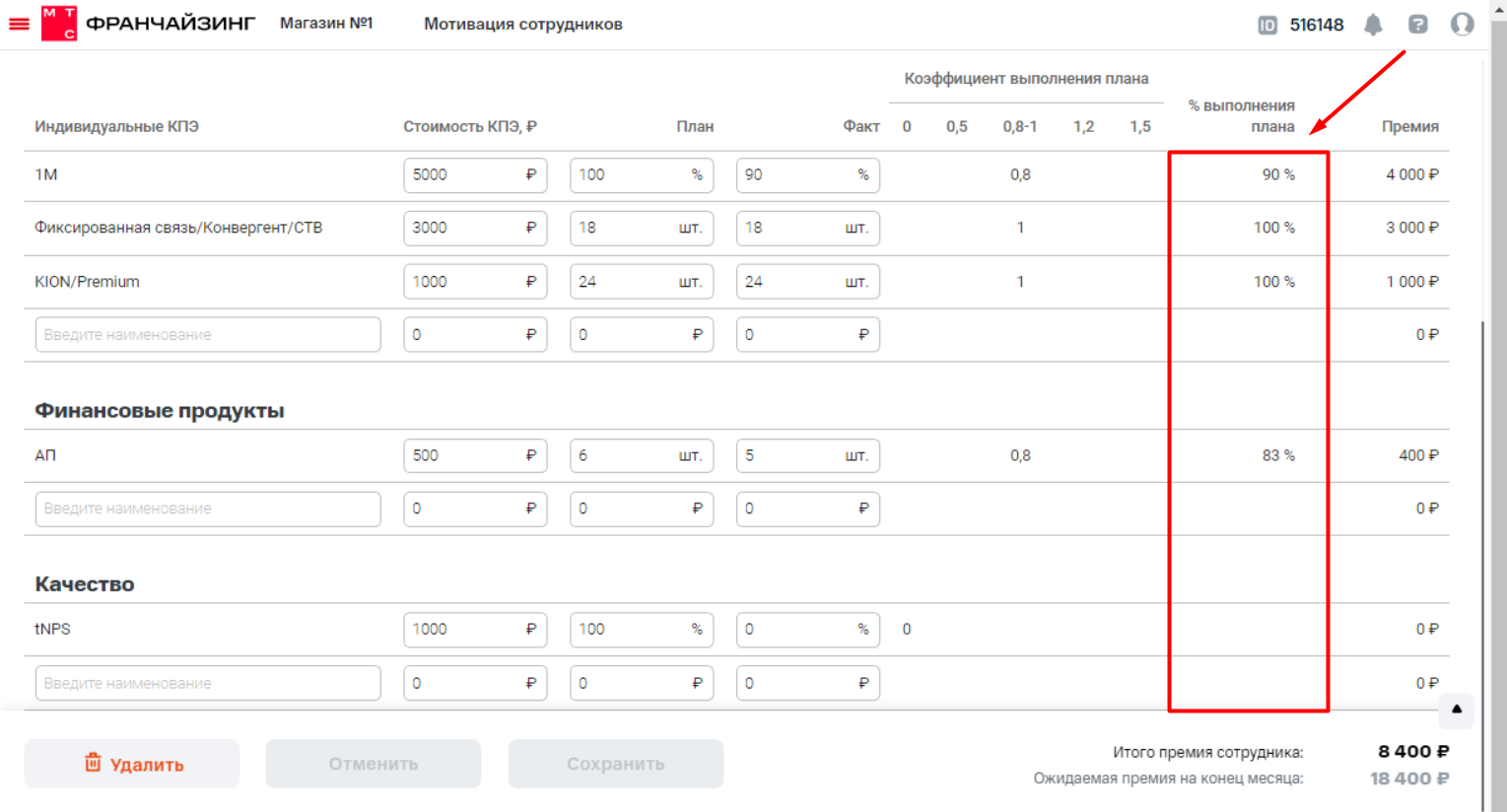The height and width of the screenshot is (812, 1507).
Task: Edit plan field of 1М row
Action: click(x=642, y=174)
